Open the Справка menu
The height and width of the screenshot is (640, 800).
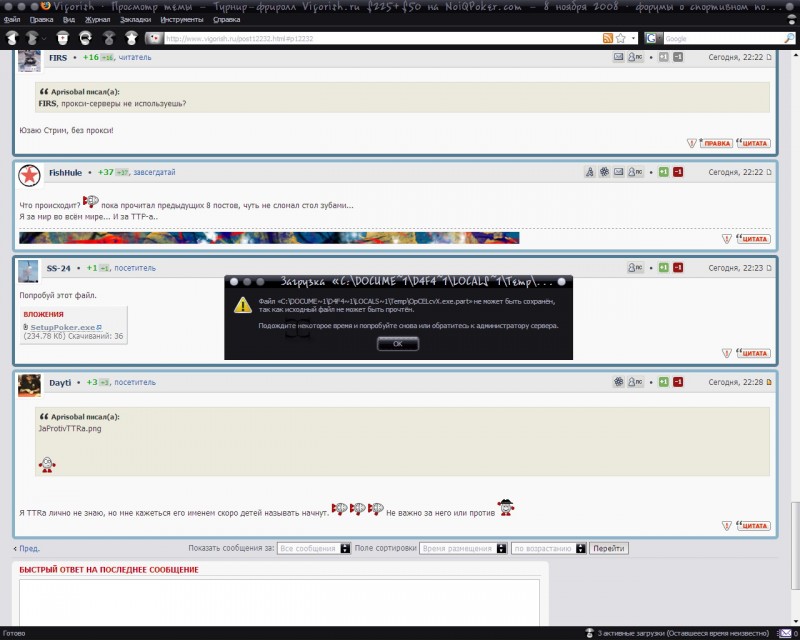point(227,19)
